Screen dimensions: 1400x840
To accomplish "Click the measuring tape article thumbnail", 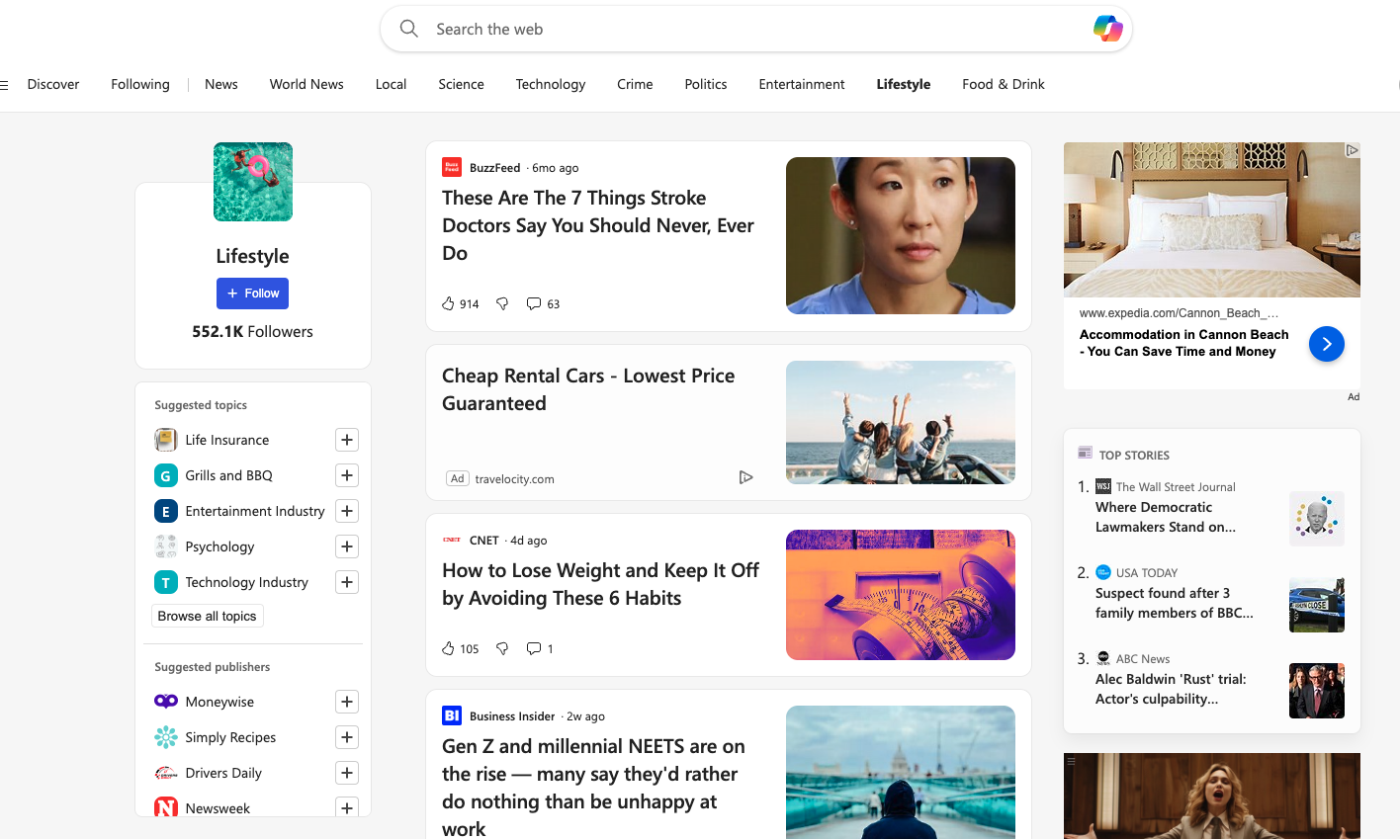I will [901, 595].
